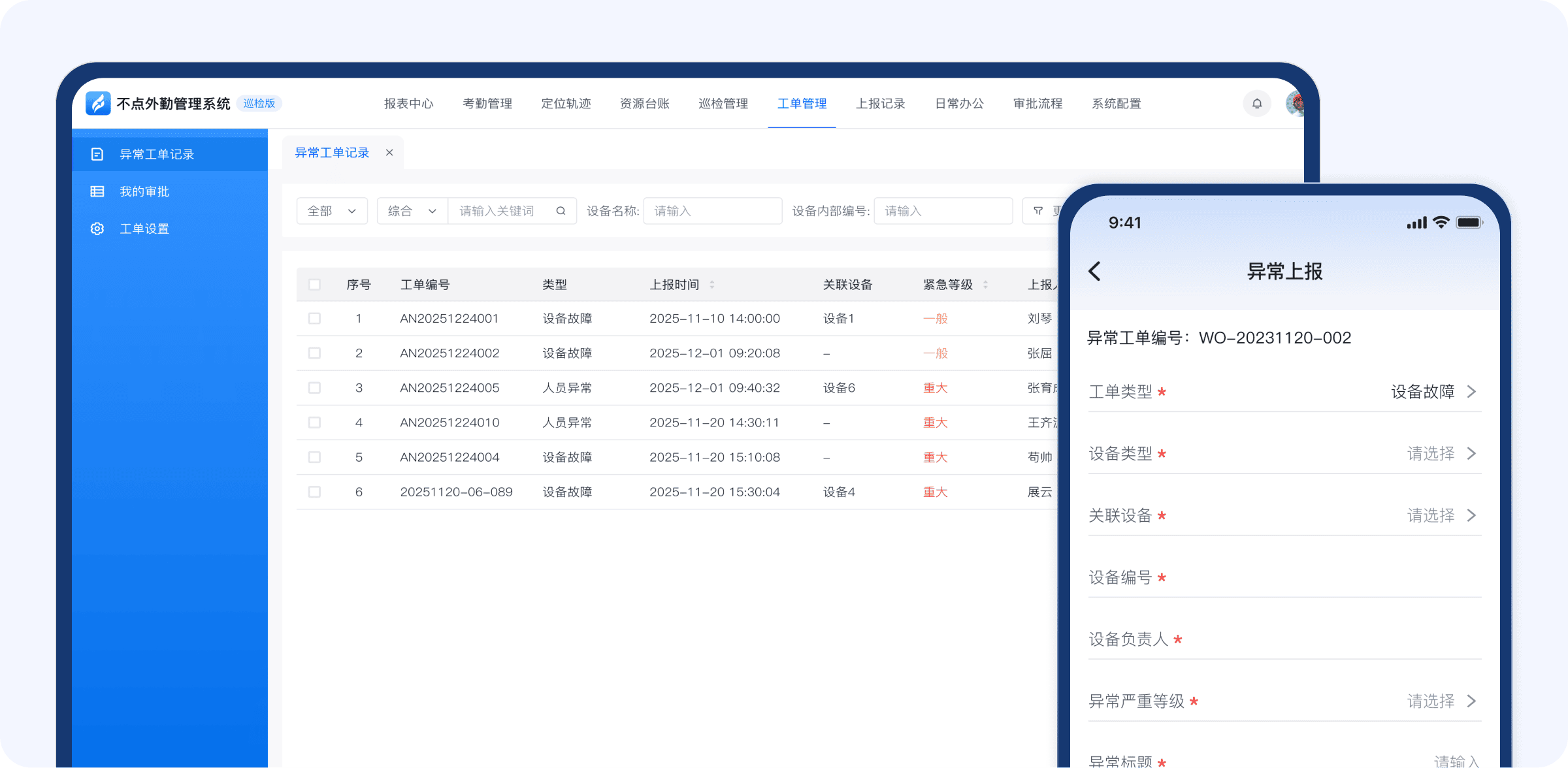
Task: Click the 设备名称 input field
Action: (x=712, y=210)
